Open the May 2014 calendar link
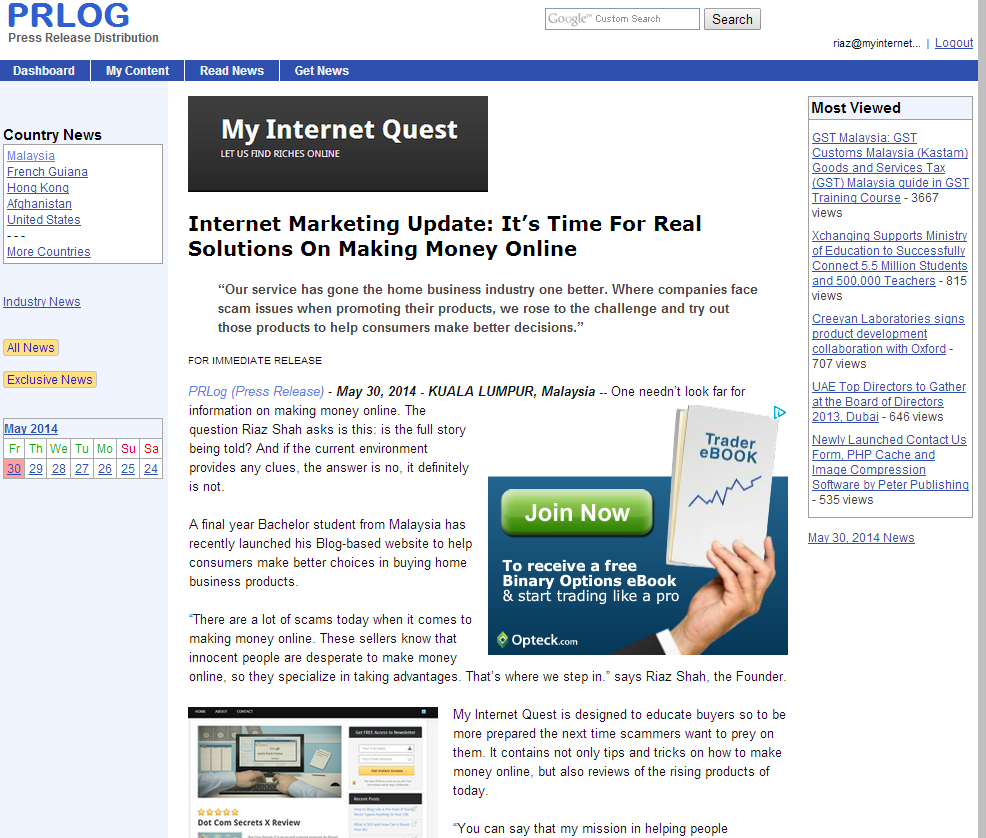This screenshot has height=838, width=986. [x=31, y=429]
